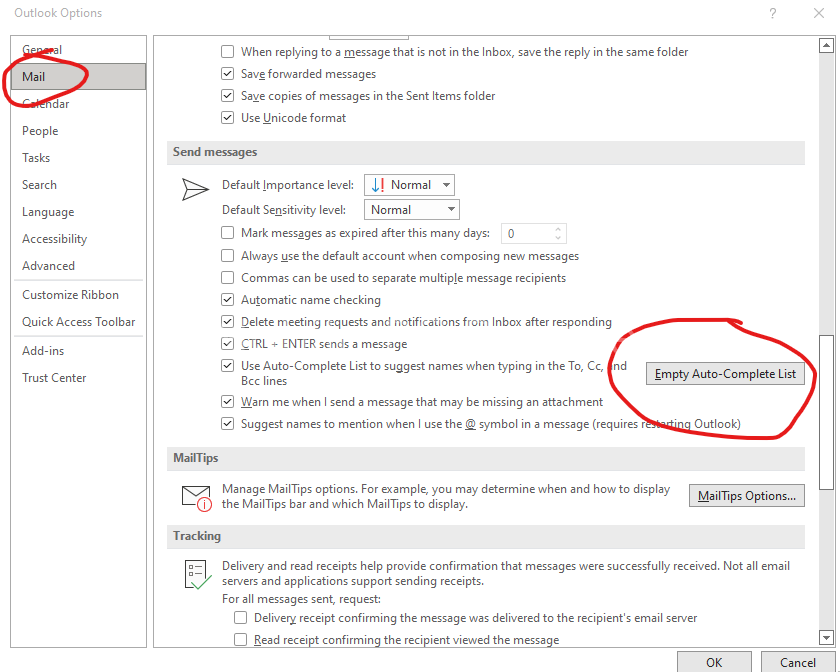The image size is (840, 672).
Task: Check the Read receipt confirmation option
Action: point(241,640)
